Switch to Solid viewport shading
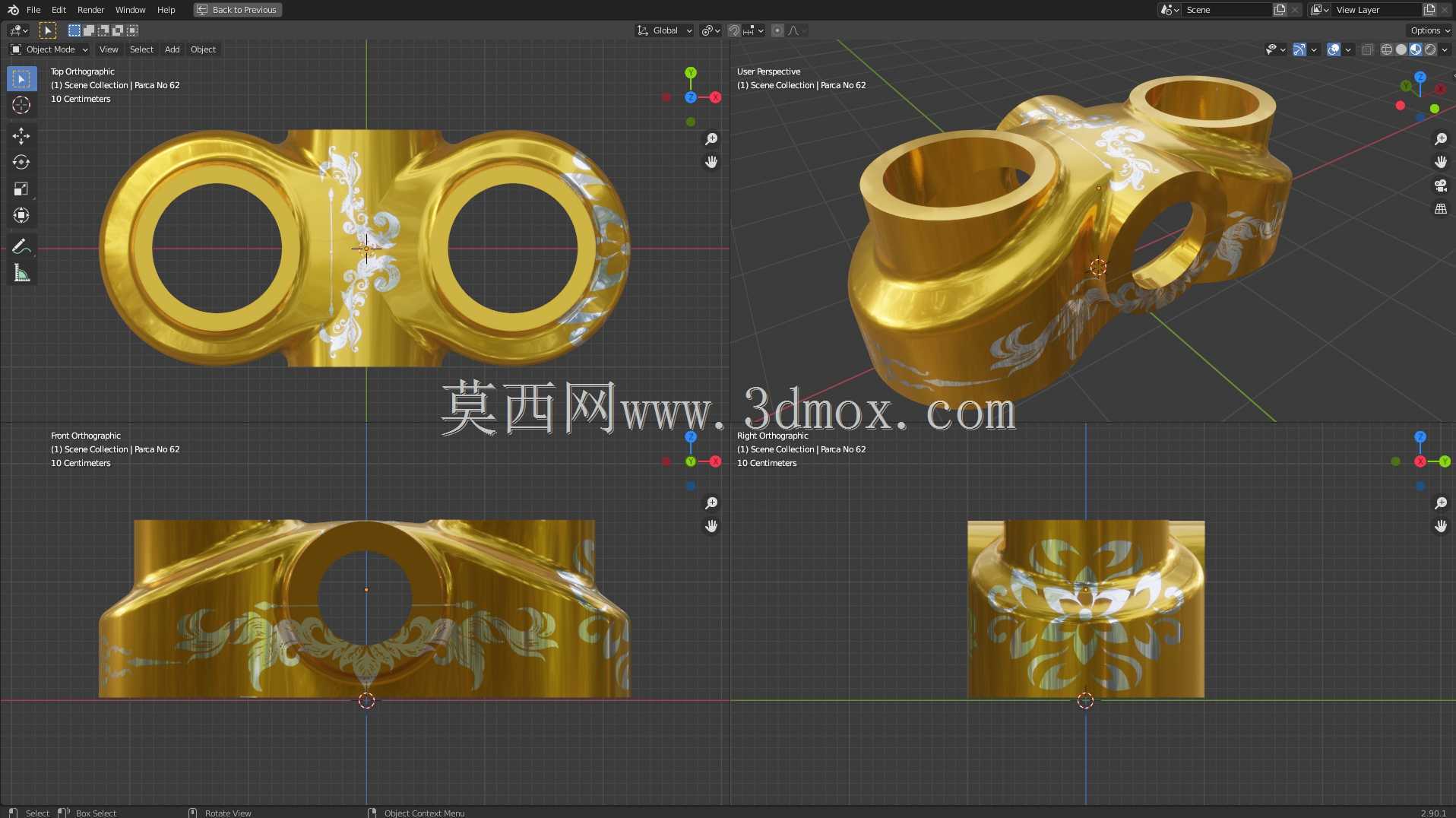This screenshot has width=1456, height=818. 1401,49
